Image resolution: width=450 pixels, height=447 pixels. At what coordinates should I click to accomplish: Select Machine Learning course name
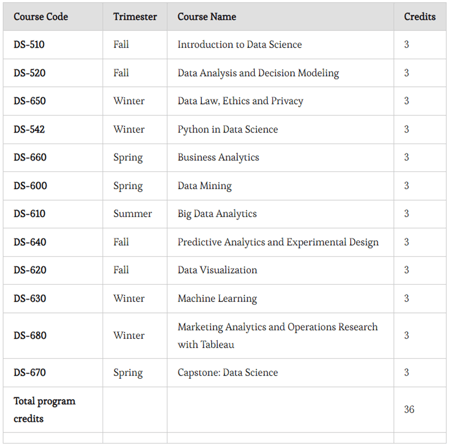[x=217, y=298]
